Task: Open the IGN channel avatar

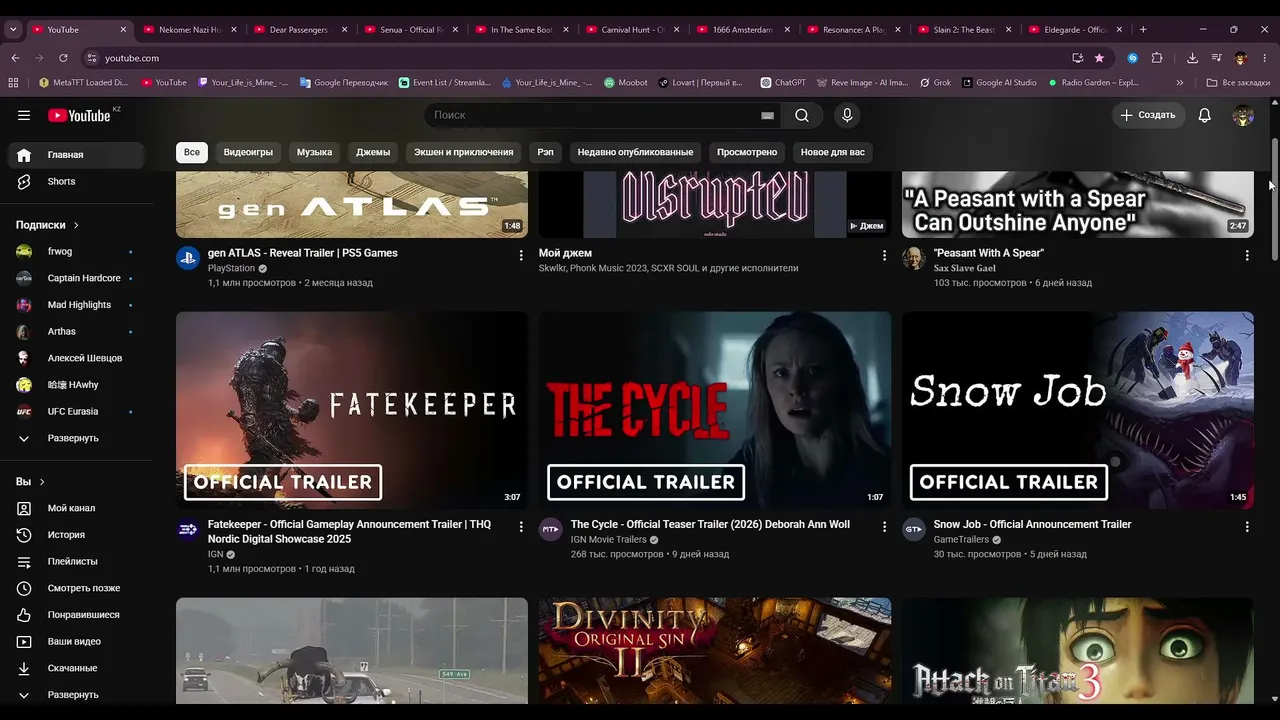Action: 188,529
